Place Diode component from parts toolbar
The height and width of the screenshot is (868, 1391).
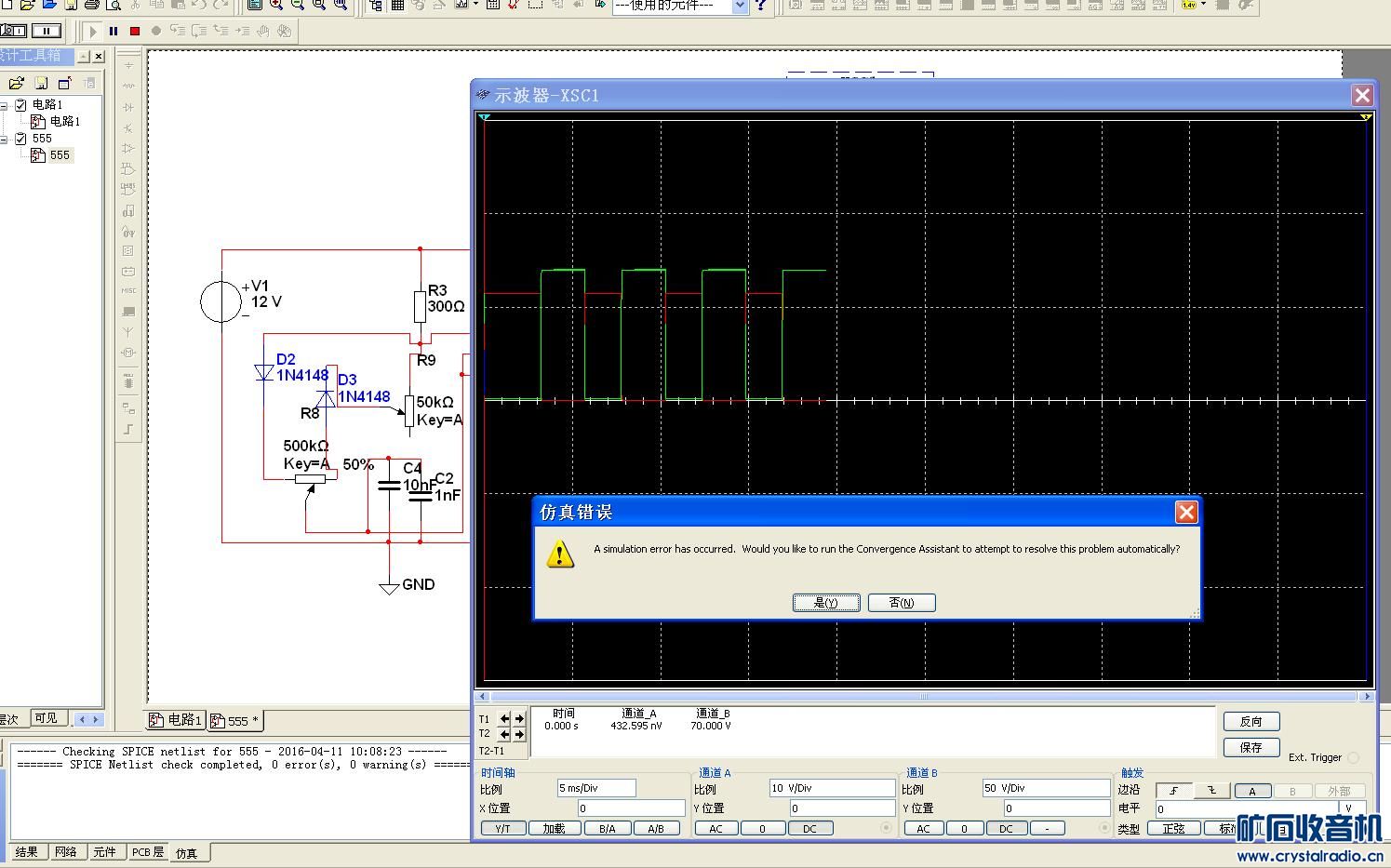coord(128,107)
